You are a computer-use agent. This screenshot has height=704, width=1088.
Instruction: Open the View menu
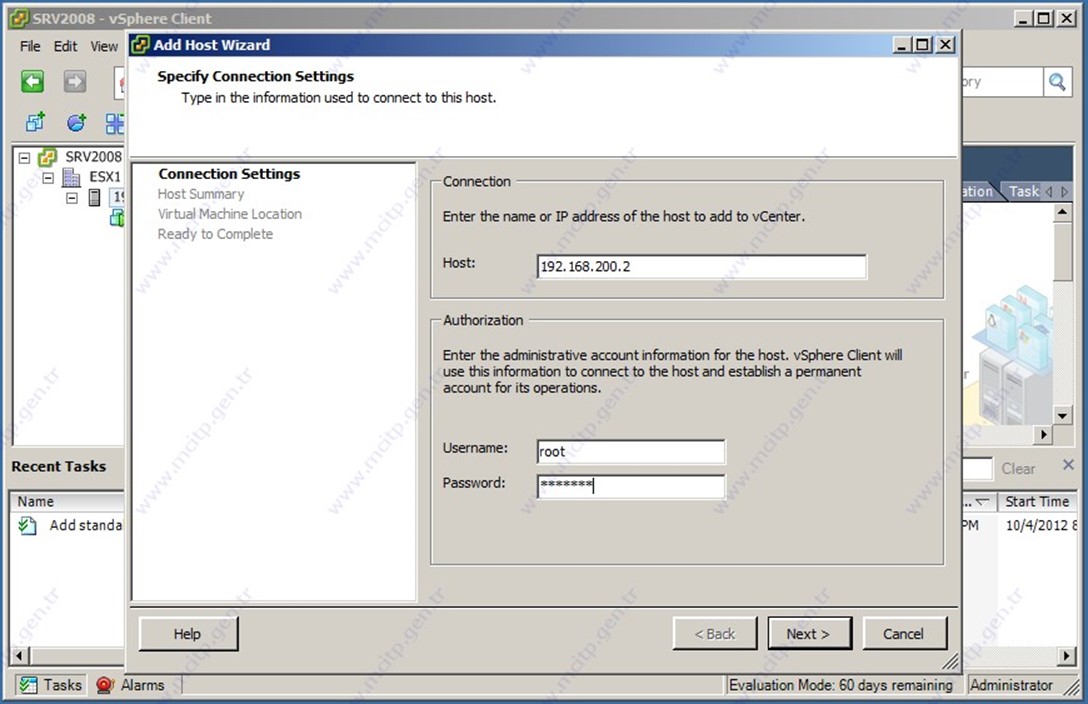[104, 46]
